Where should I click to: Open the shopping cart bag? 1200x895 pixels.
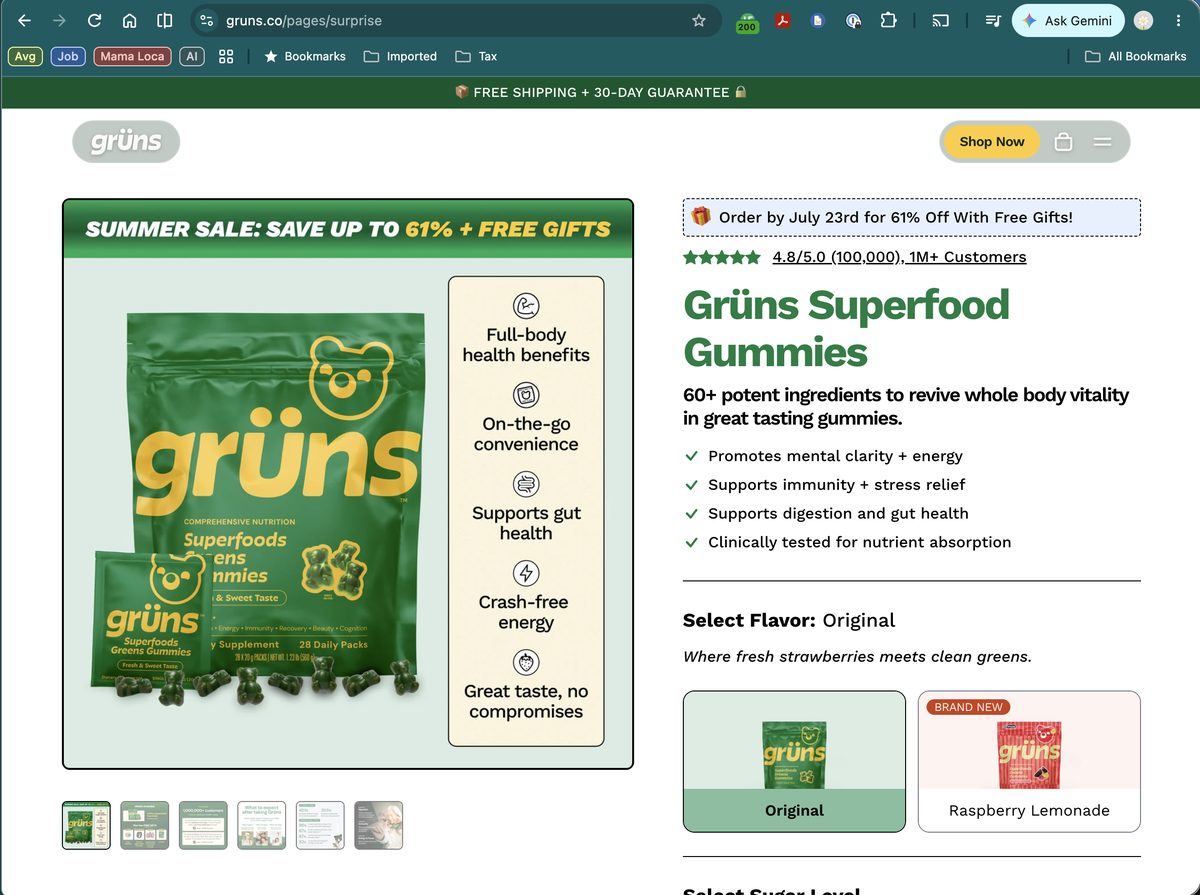[1063, 142]
